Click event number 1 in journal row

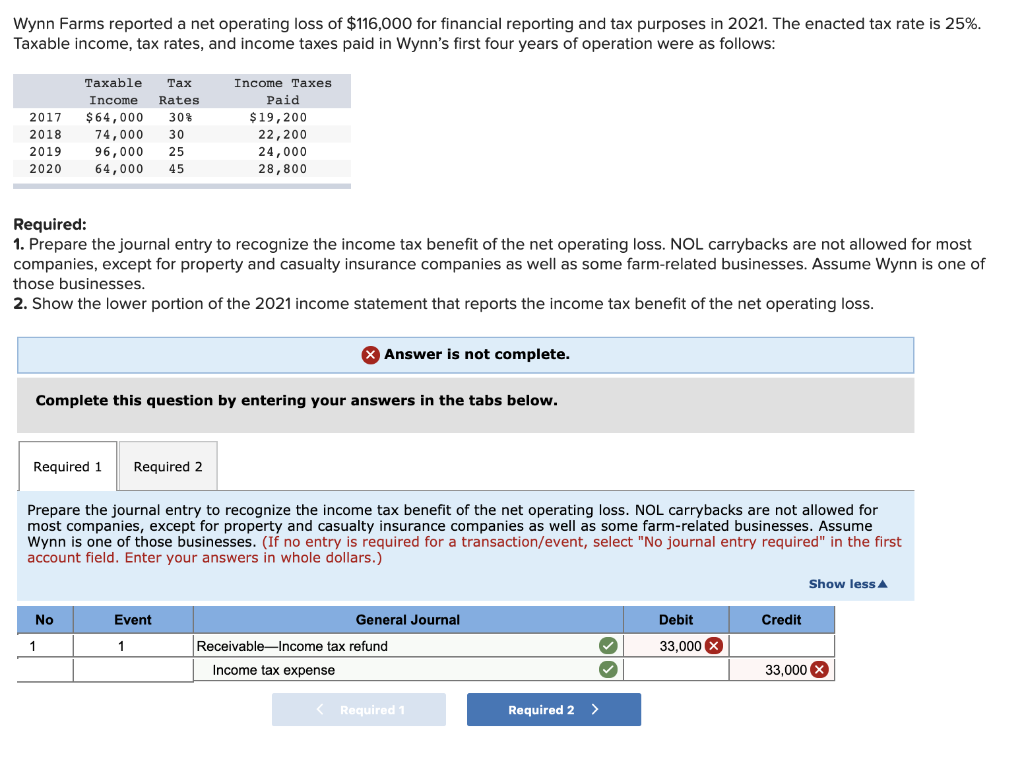tap(121, 646)
